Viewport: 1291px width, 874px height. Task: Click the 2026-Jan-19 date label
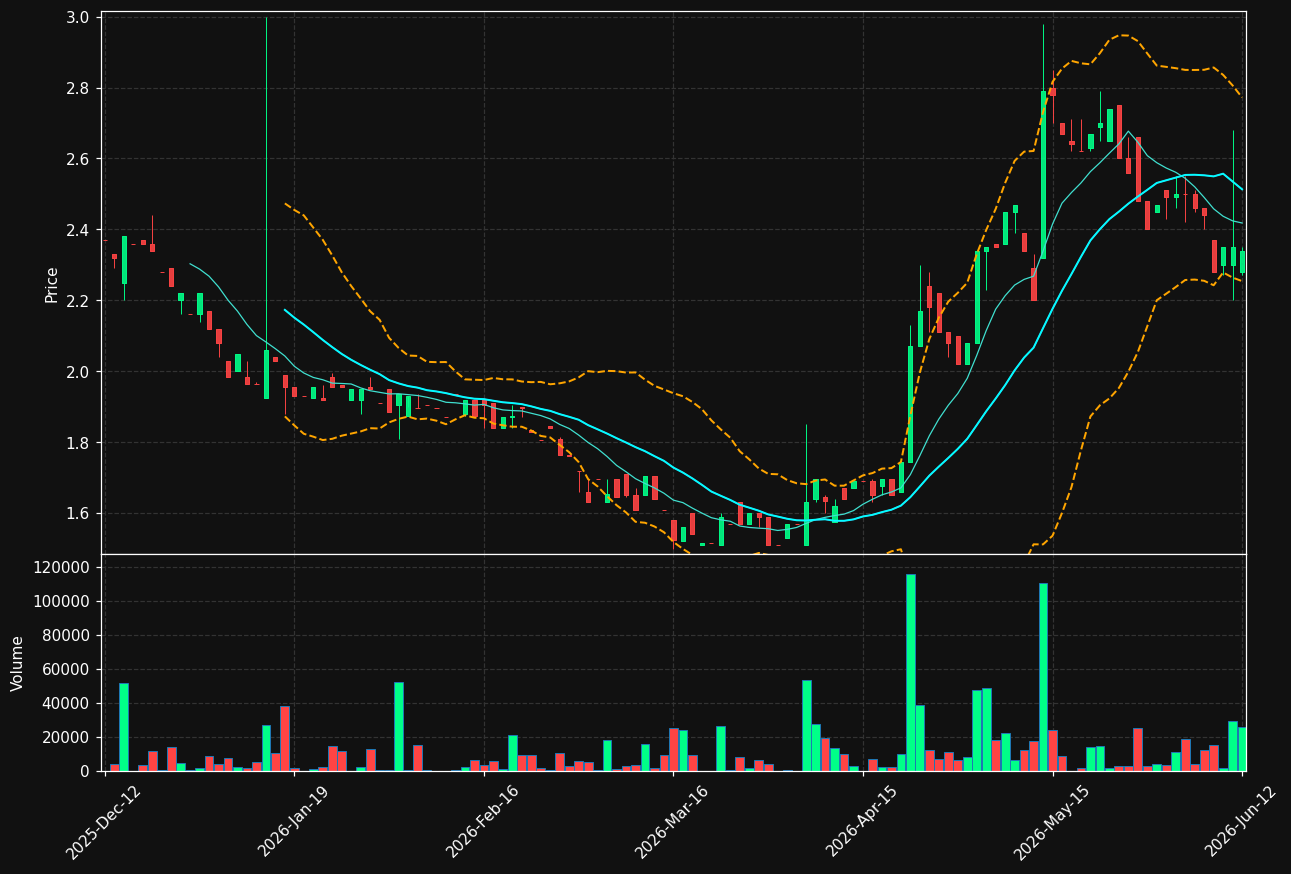click(293, 821)
